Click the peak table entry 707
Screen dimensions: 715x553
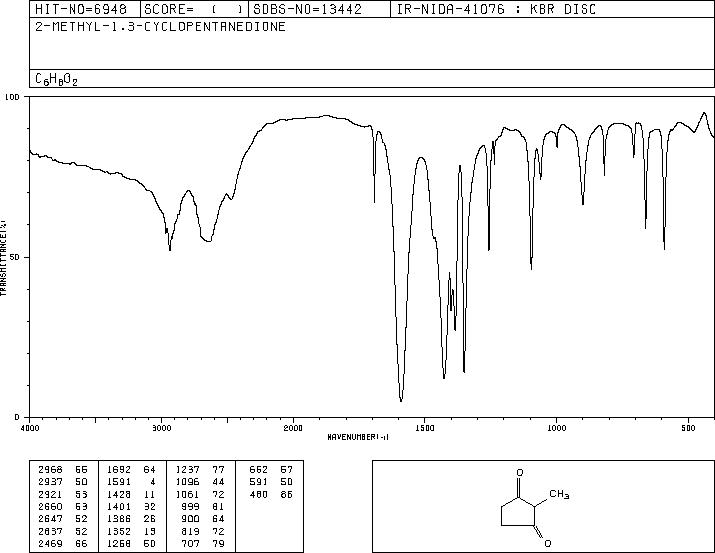point(190,543)
